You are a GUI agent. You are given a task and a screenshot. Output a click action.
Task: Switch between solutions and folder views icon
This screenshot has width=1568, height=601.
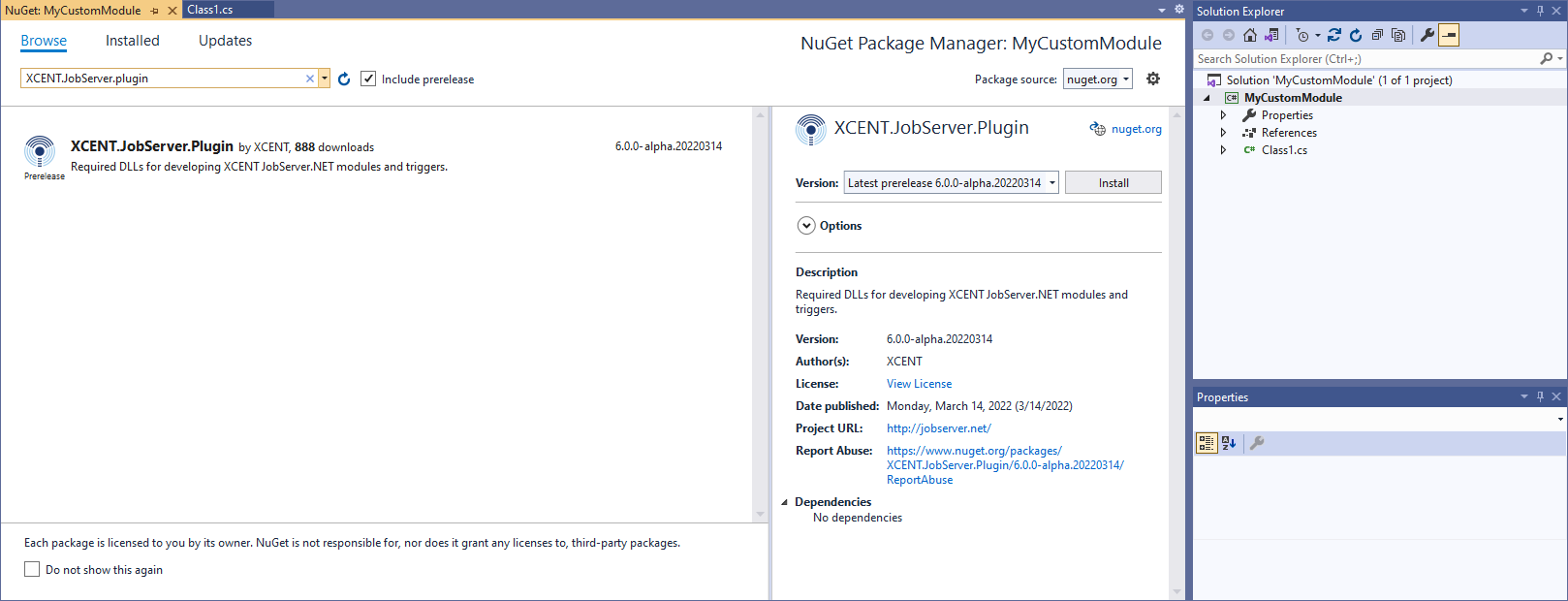coord(1271,35)
